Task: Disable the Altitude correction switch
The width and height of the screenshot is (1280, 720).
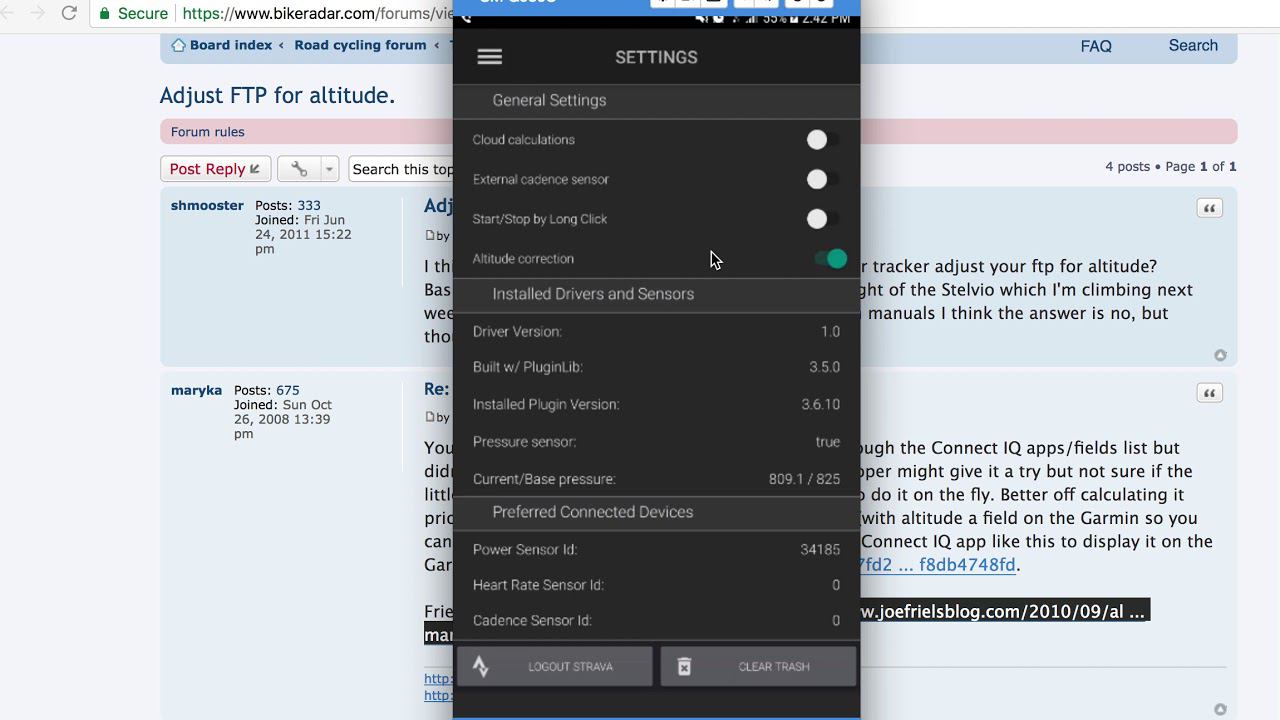Action: [831, 259]
